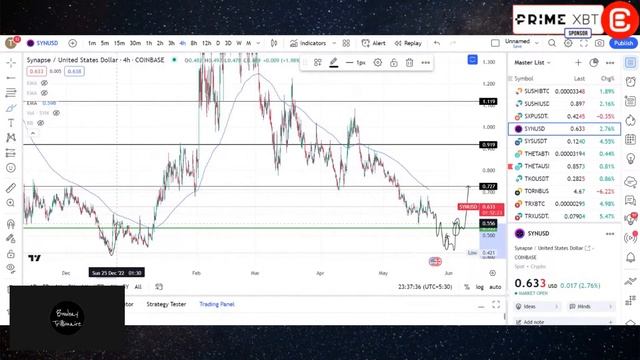Toggle visibility of first EMA indicator

tap(44, 83)
